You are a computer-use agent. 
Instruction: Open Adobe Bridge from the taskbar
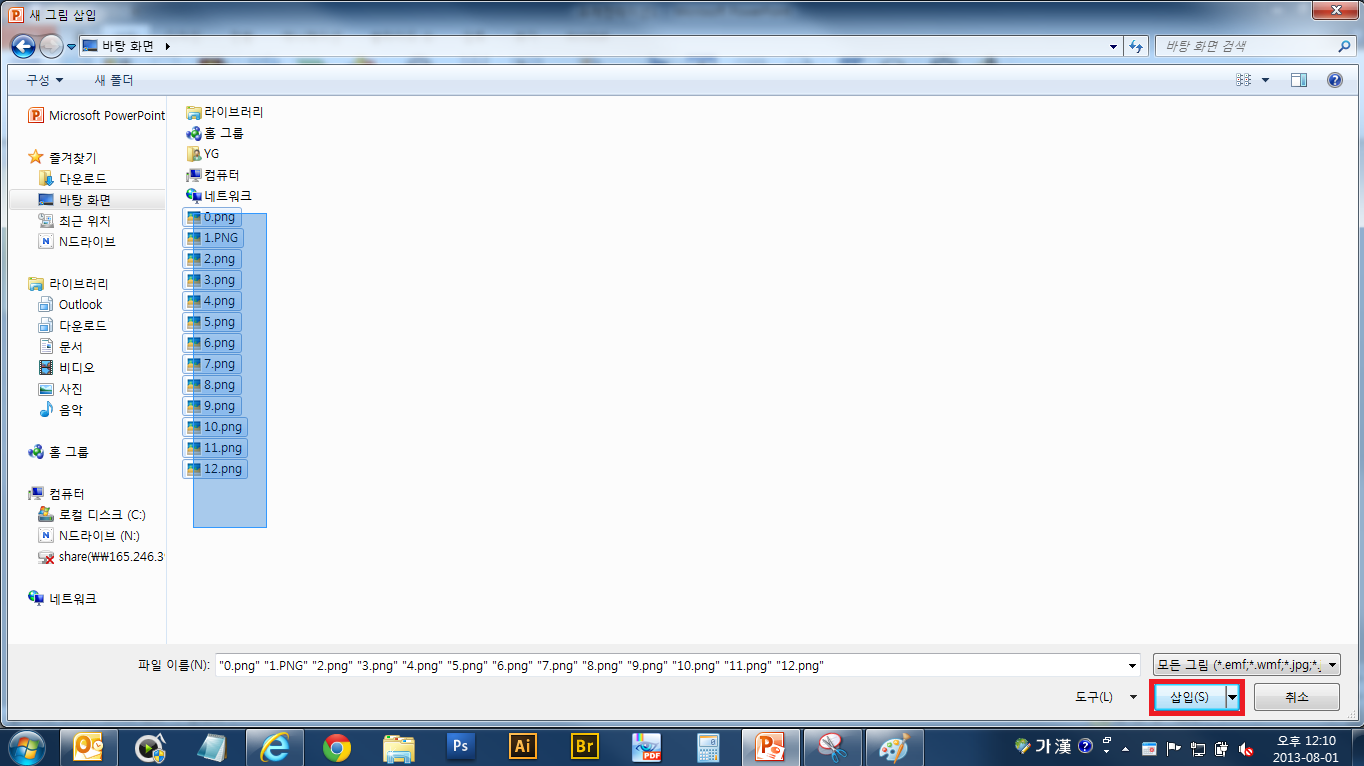click(584, 746)
